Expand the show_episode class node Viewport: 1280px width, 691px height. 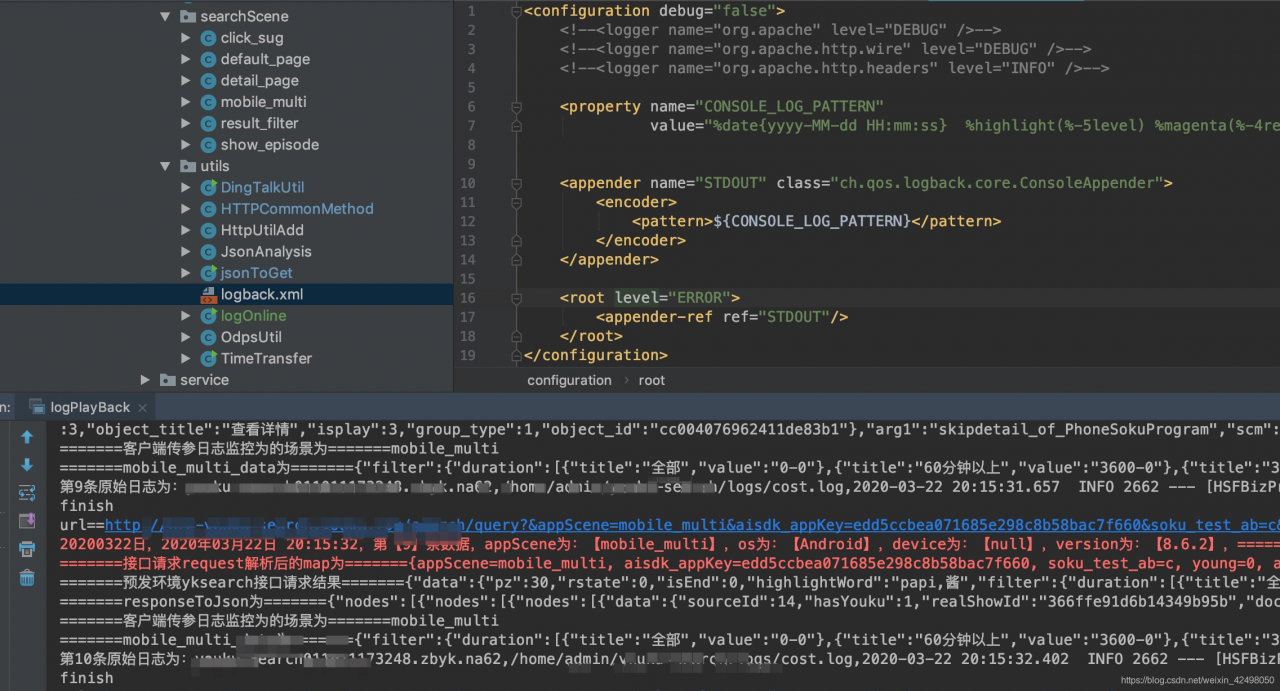pos(186,144)
